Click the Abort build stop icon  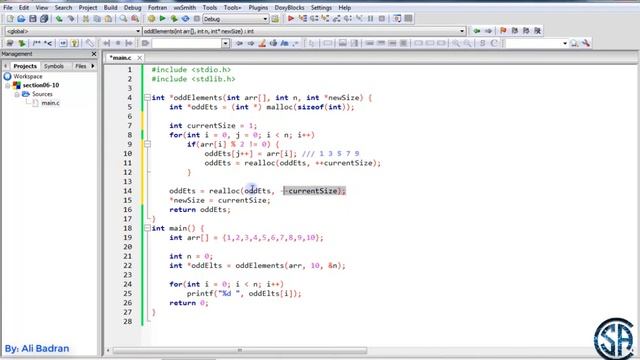(x=197, y=19)
